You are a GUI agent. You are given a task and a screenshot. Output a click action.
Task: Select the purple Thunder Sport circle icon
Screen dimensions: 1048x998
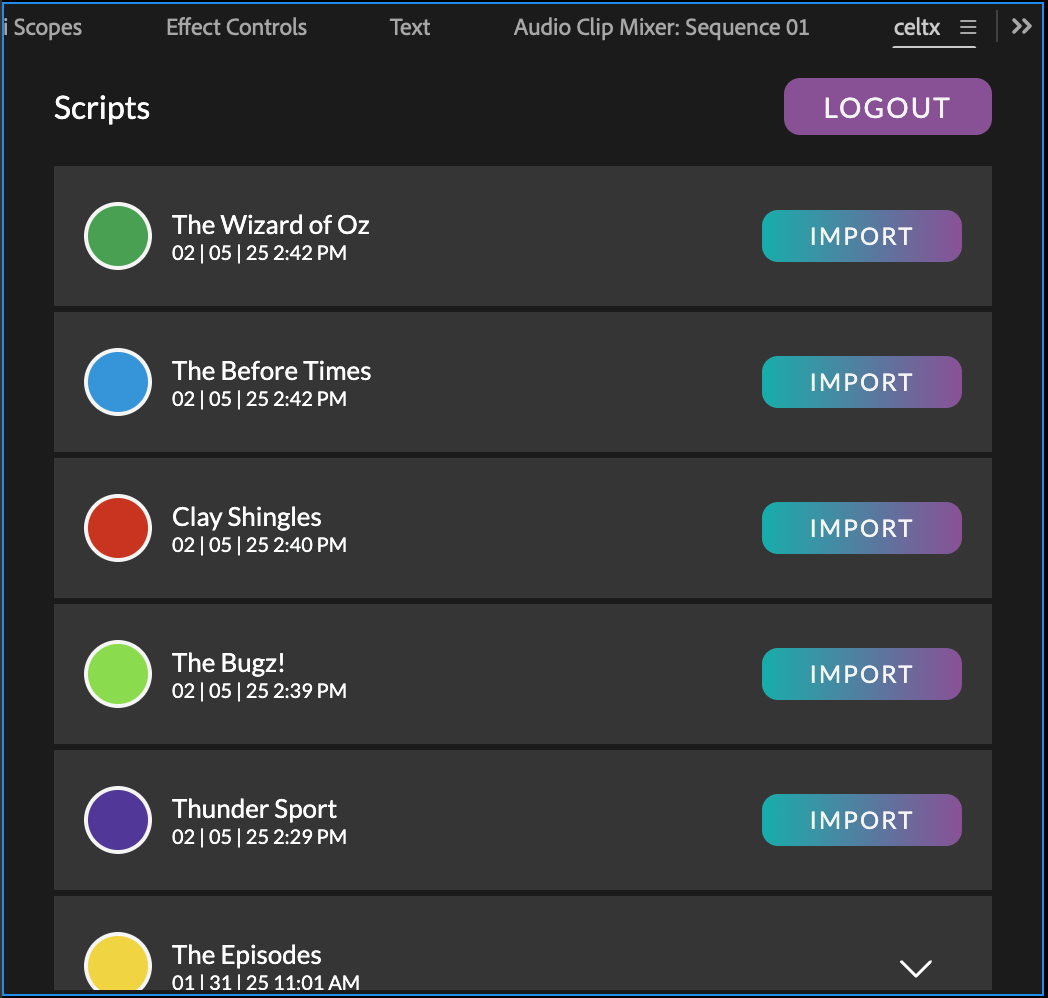[x=118, y=820]
